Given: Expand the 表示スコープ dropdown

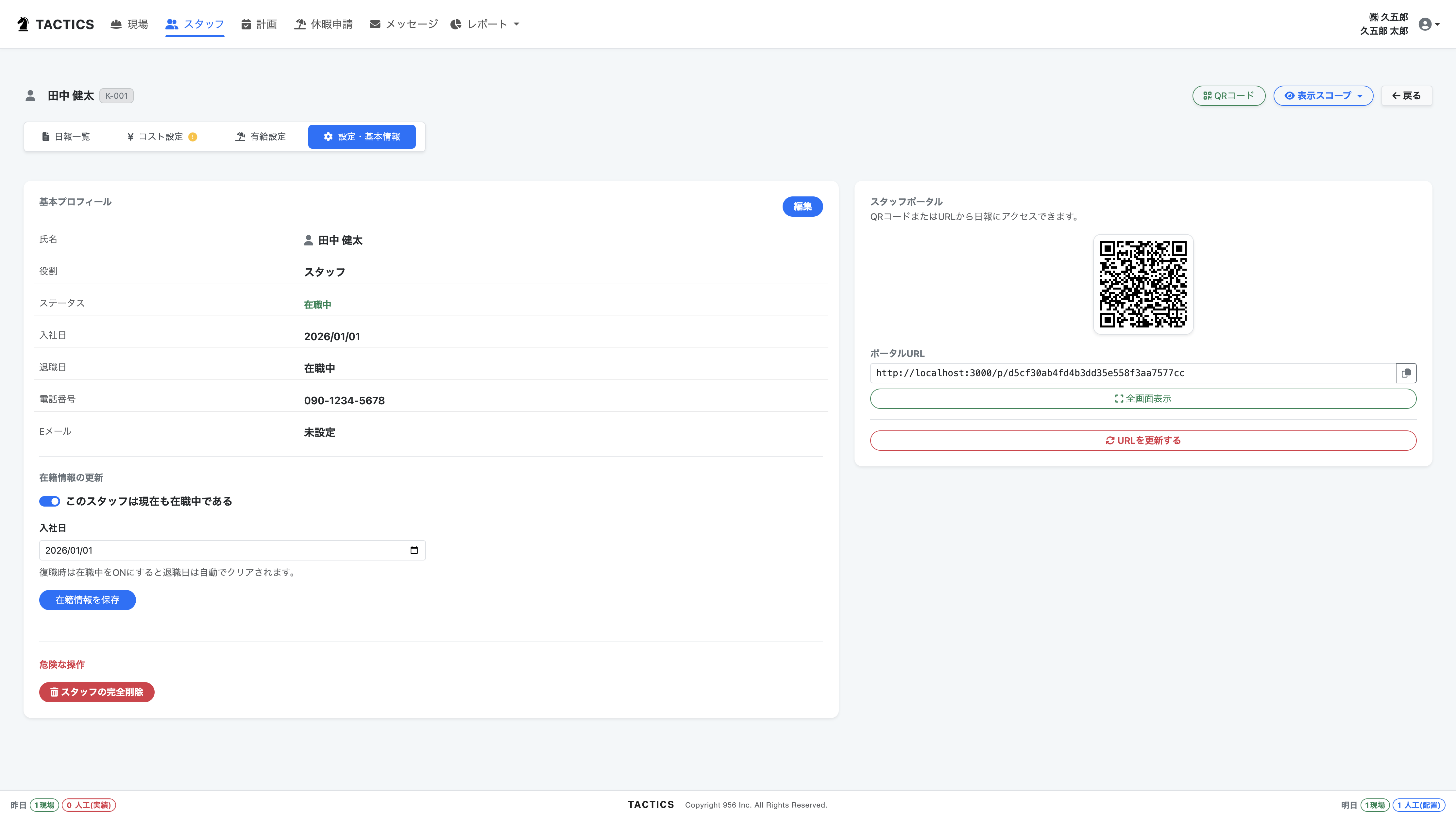Looking at the screenshot, I should click(1323, 95).
